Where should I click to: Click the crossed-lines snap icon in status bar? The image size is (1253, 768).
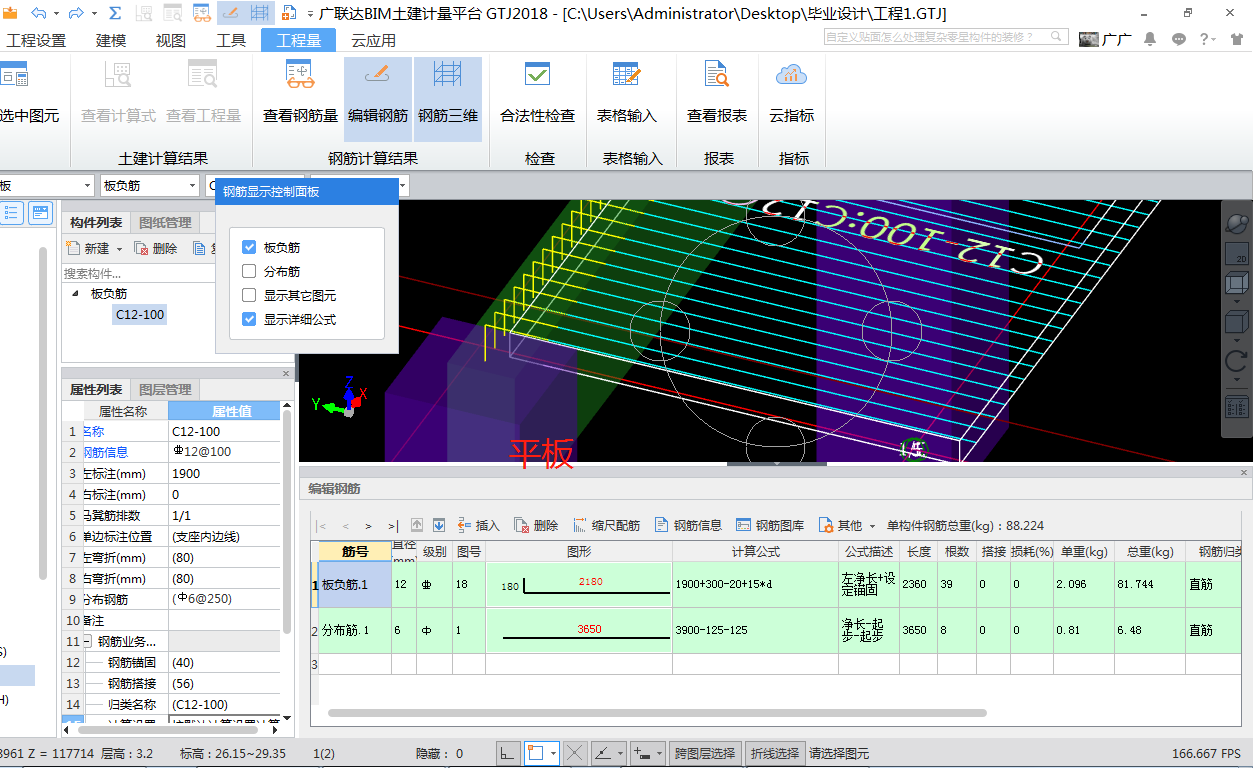click(x=575, y=753)
